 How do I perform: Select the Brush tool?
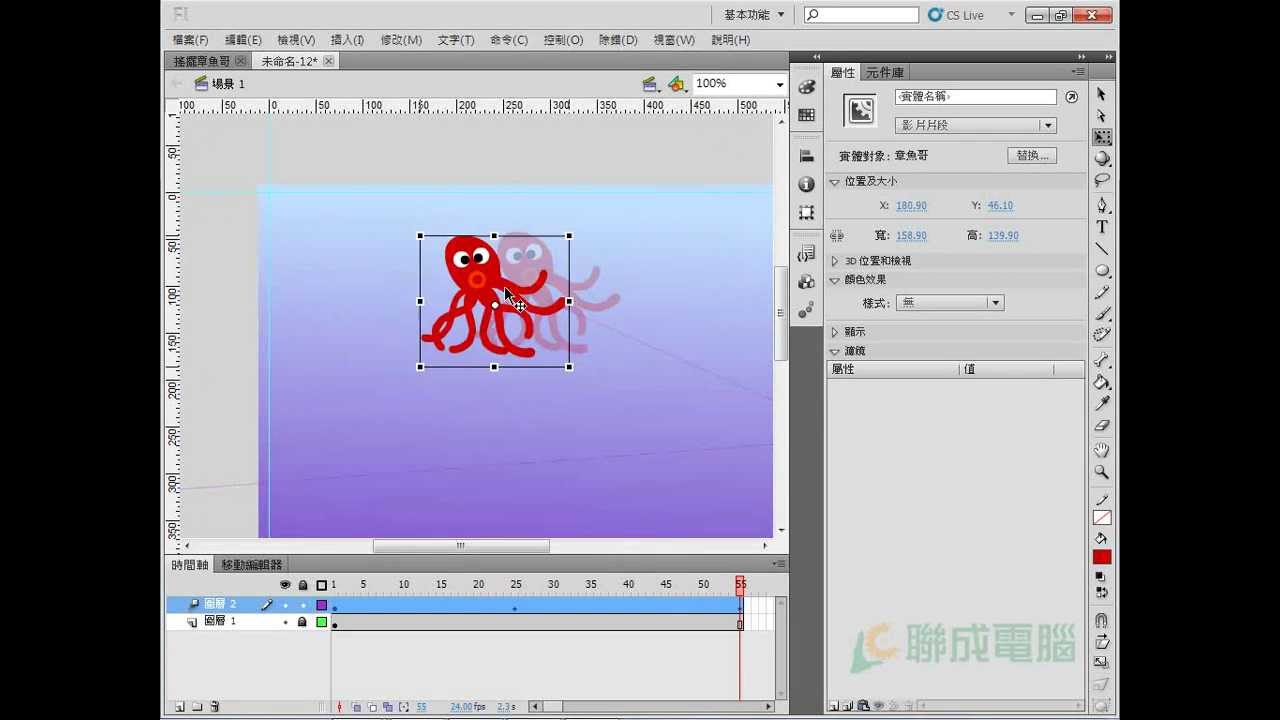tap(1102, 314)
